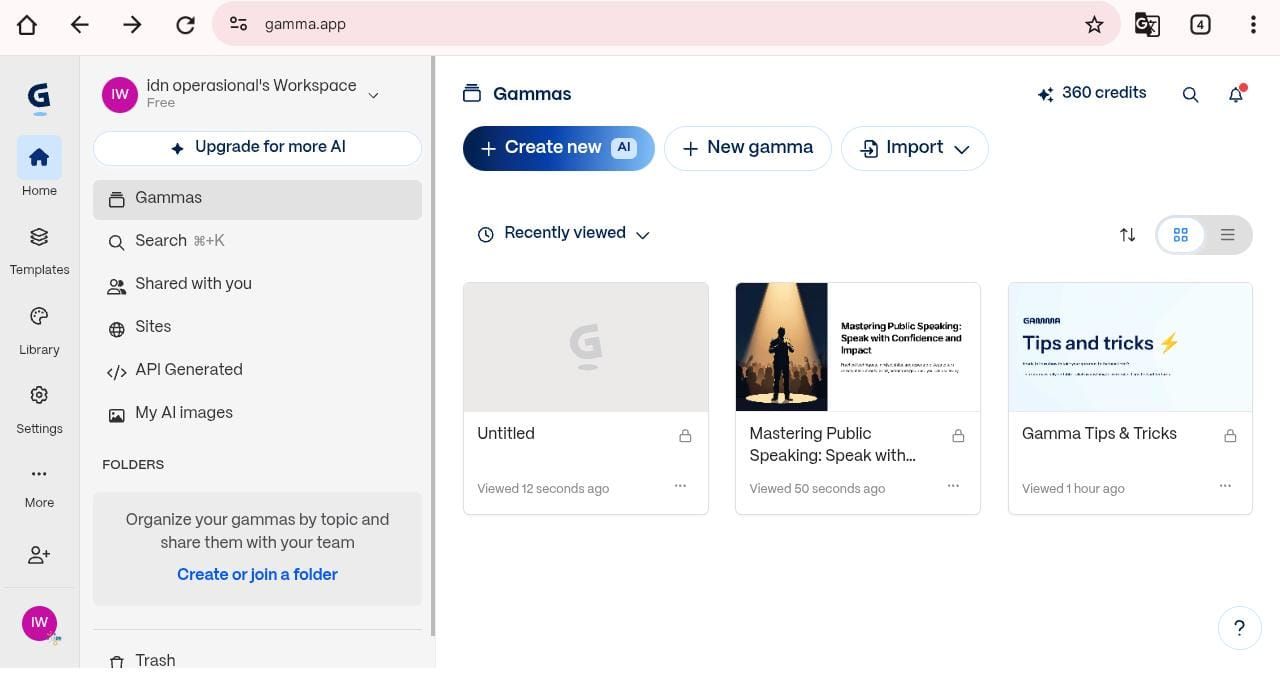The height and width of the screenshot is (677, 1280).
Task: Open Templates from the left rail
Action: click(x=39, y=249)
